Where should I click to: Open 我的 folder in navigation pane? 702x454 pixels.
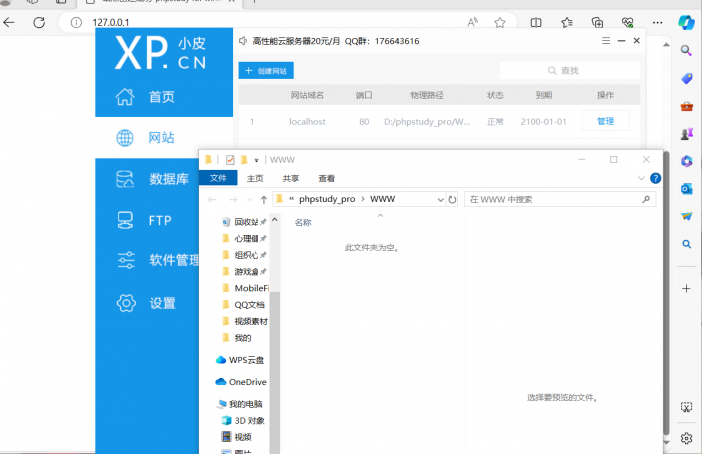tap(237, 338)
